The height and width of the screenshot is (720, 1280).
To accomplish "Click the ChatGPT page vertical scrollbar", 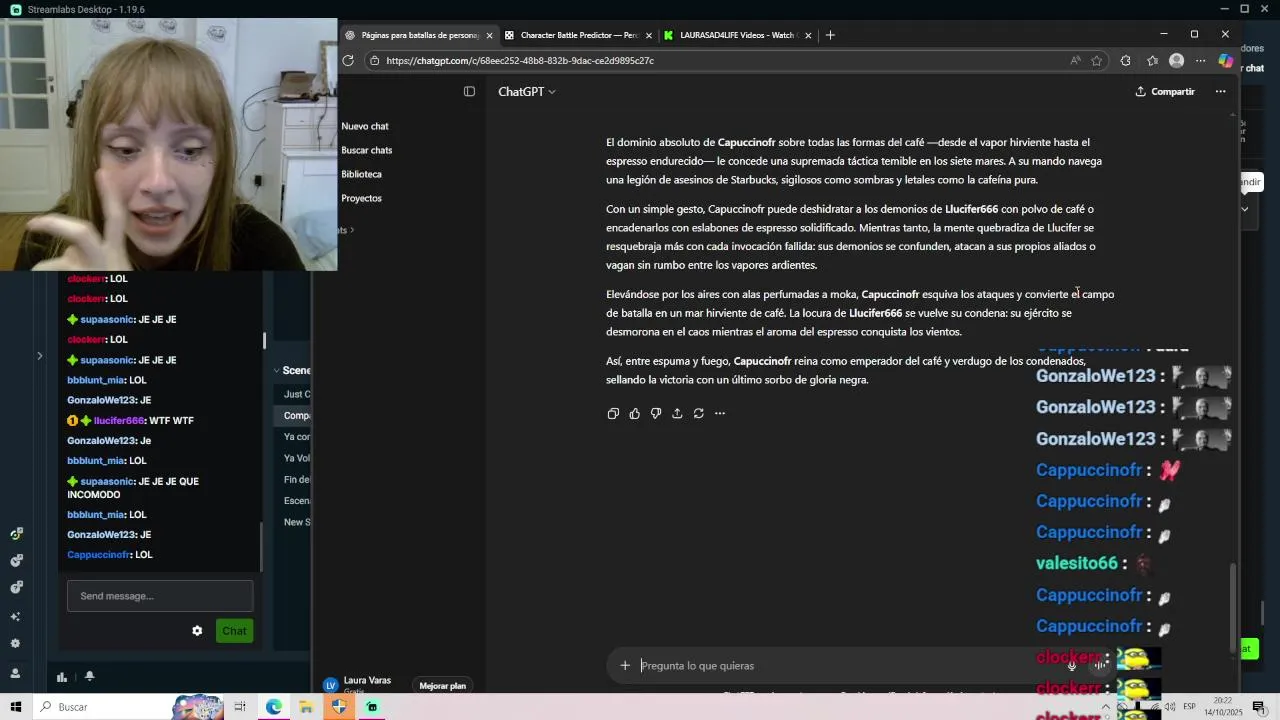I will (1233, 606).
